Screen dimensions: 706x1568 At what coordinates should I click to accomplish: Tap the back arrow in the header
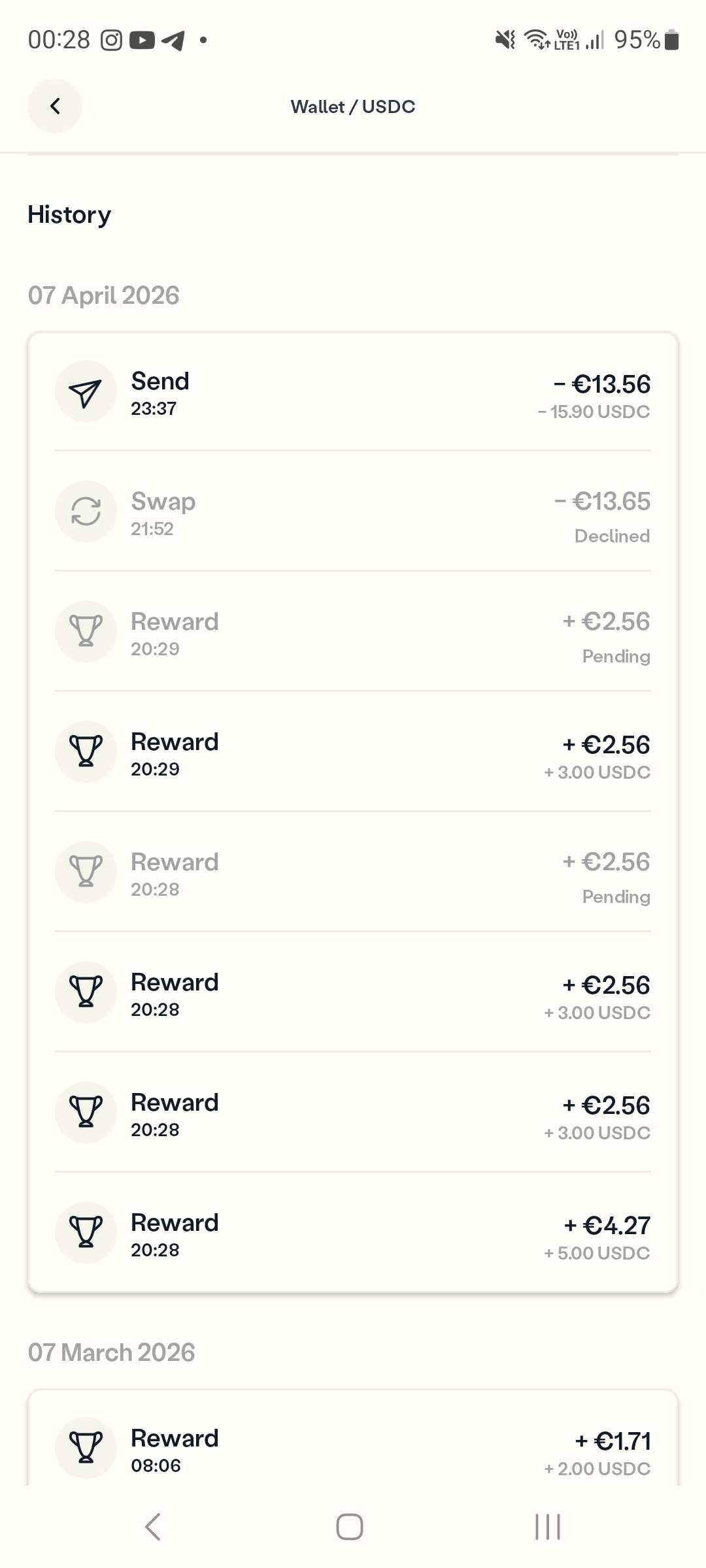[55, 106]
